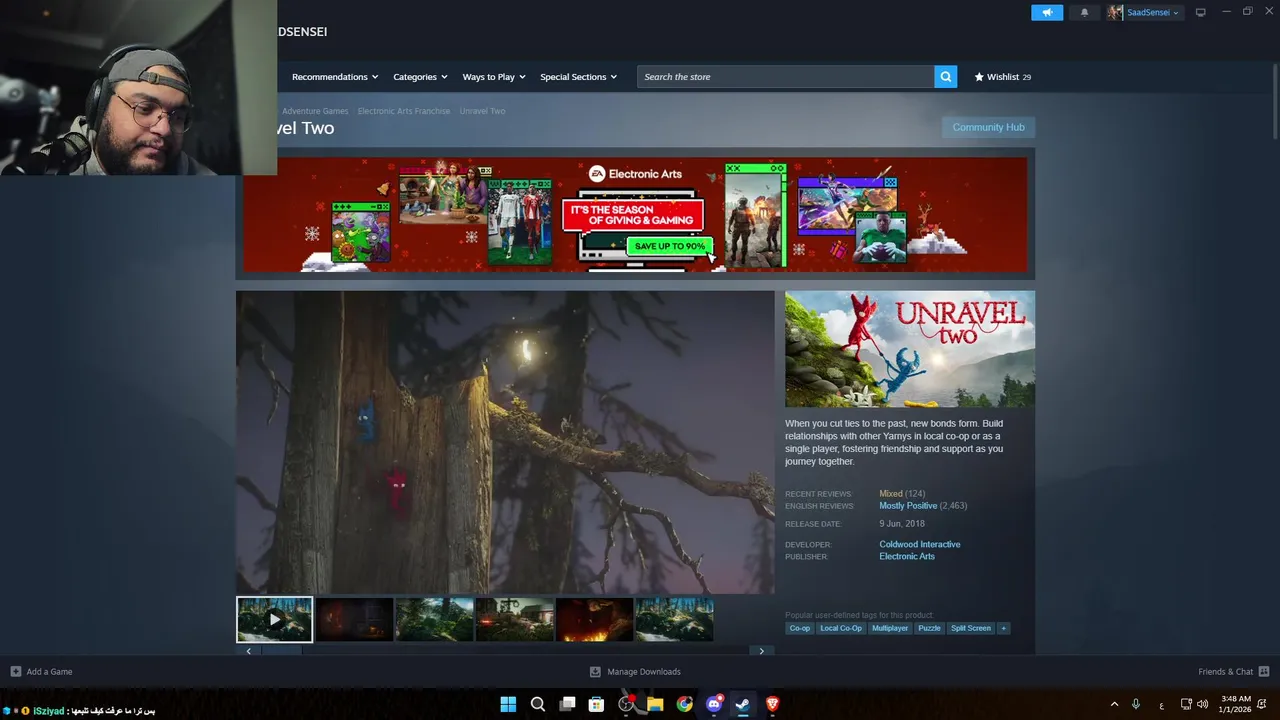Viewport: 1280px width, 720px height.
Task: Open Task View on the taskbar
Action: 567,704
